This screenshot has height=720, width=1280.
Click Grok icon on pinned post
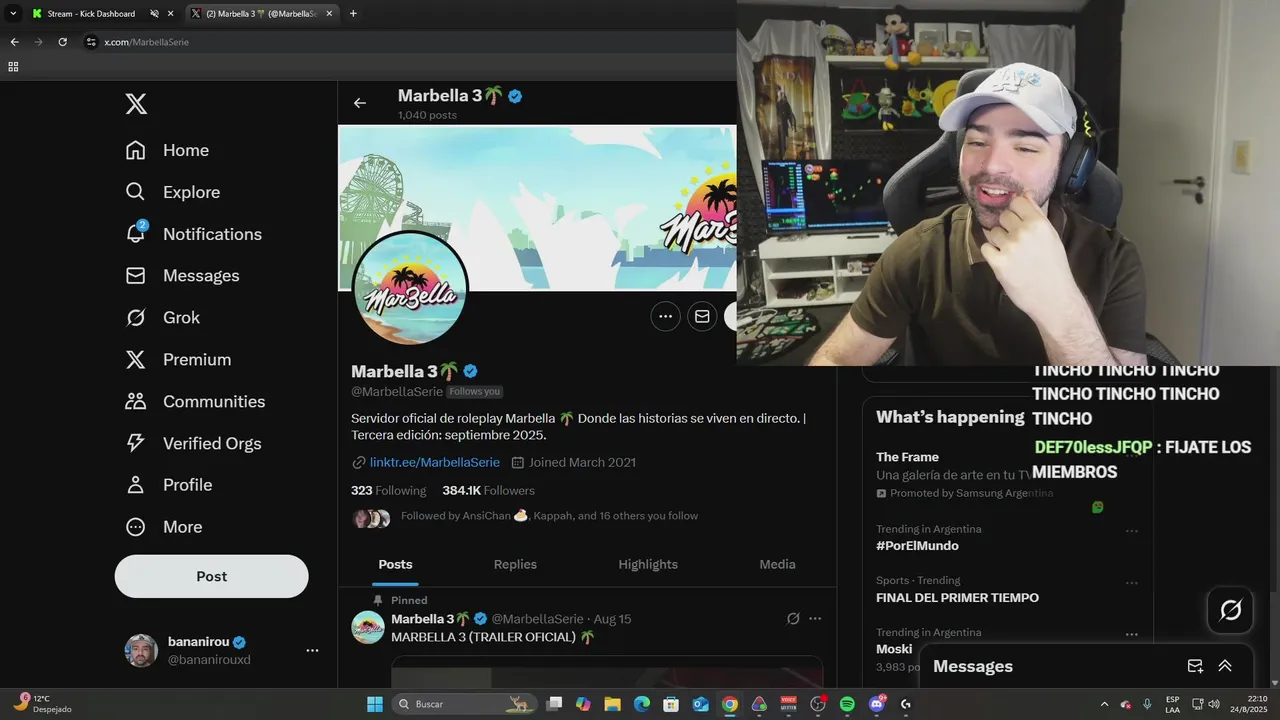coord(793,619)
